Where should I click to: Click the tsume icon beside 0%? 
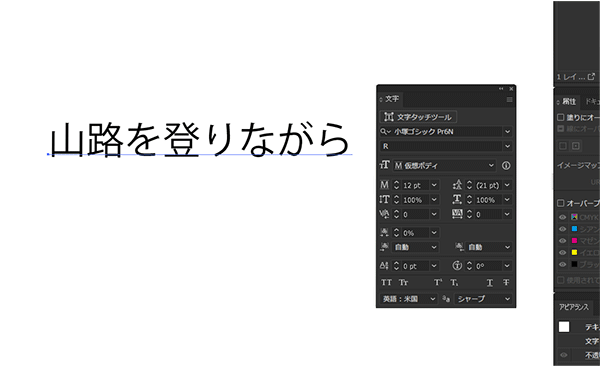click(x=384, y=232)
